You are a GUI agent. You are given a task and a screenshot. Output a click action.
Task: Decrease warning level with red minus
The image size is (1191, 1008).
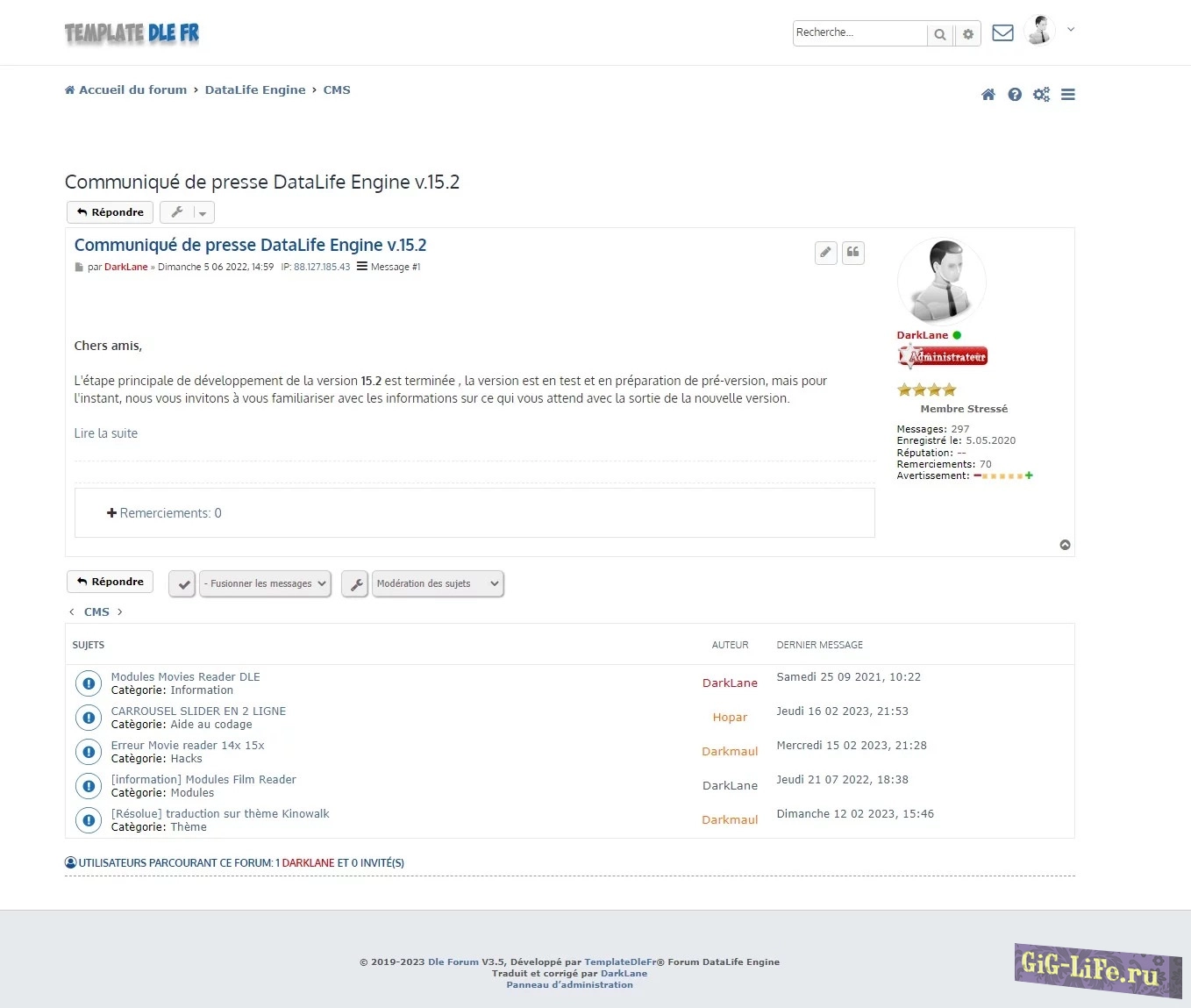coord(977,475)
